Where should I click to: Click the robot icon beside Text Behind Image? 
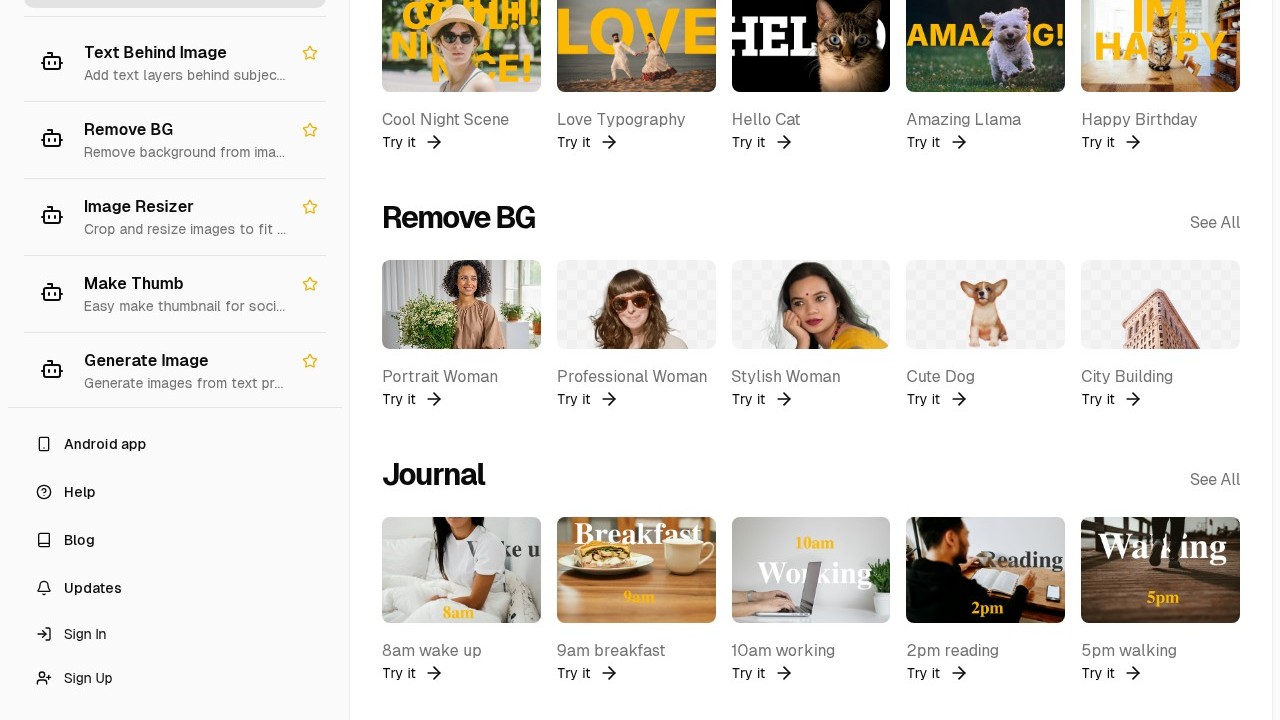click(52, 62)
